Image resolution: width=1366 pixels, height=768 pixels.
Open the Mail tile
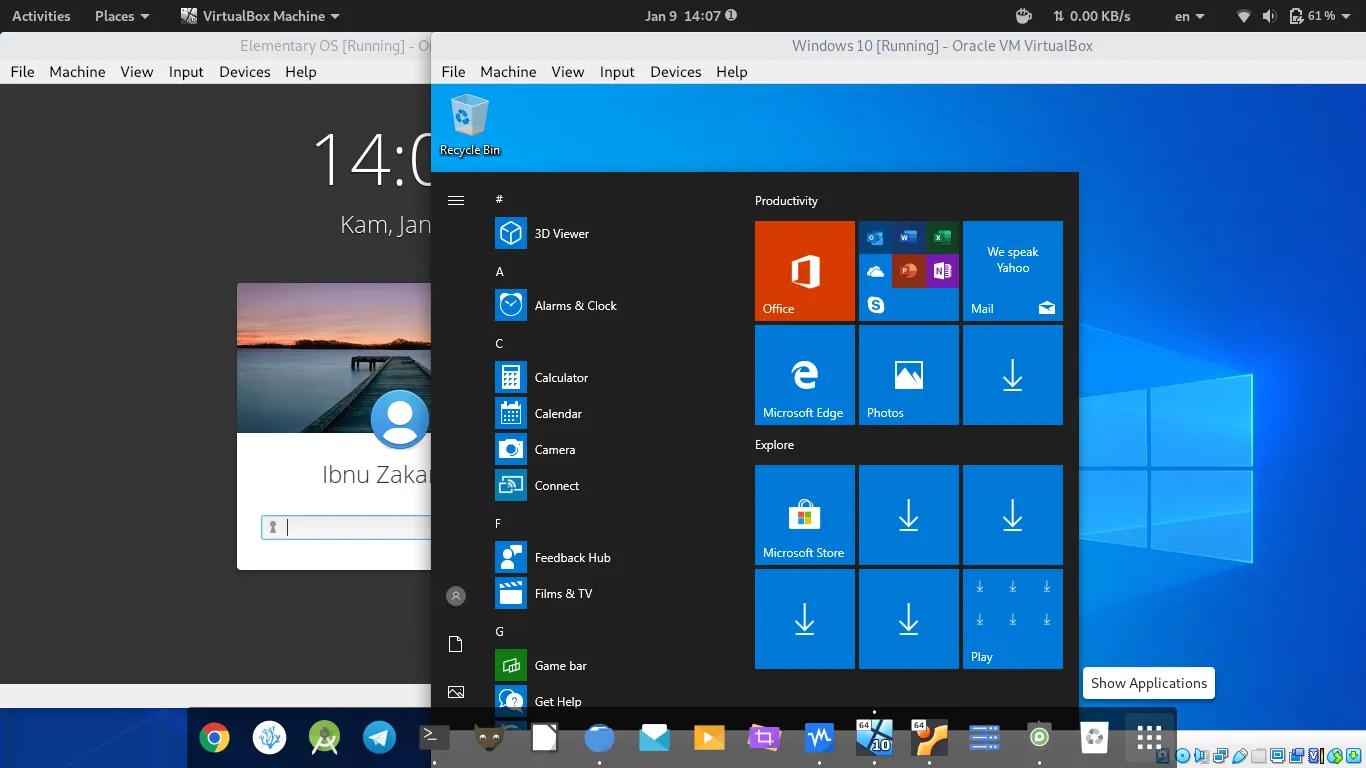click(x=1013, y=271)
